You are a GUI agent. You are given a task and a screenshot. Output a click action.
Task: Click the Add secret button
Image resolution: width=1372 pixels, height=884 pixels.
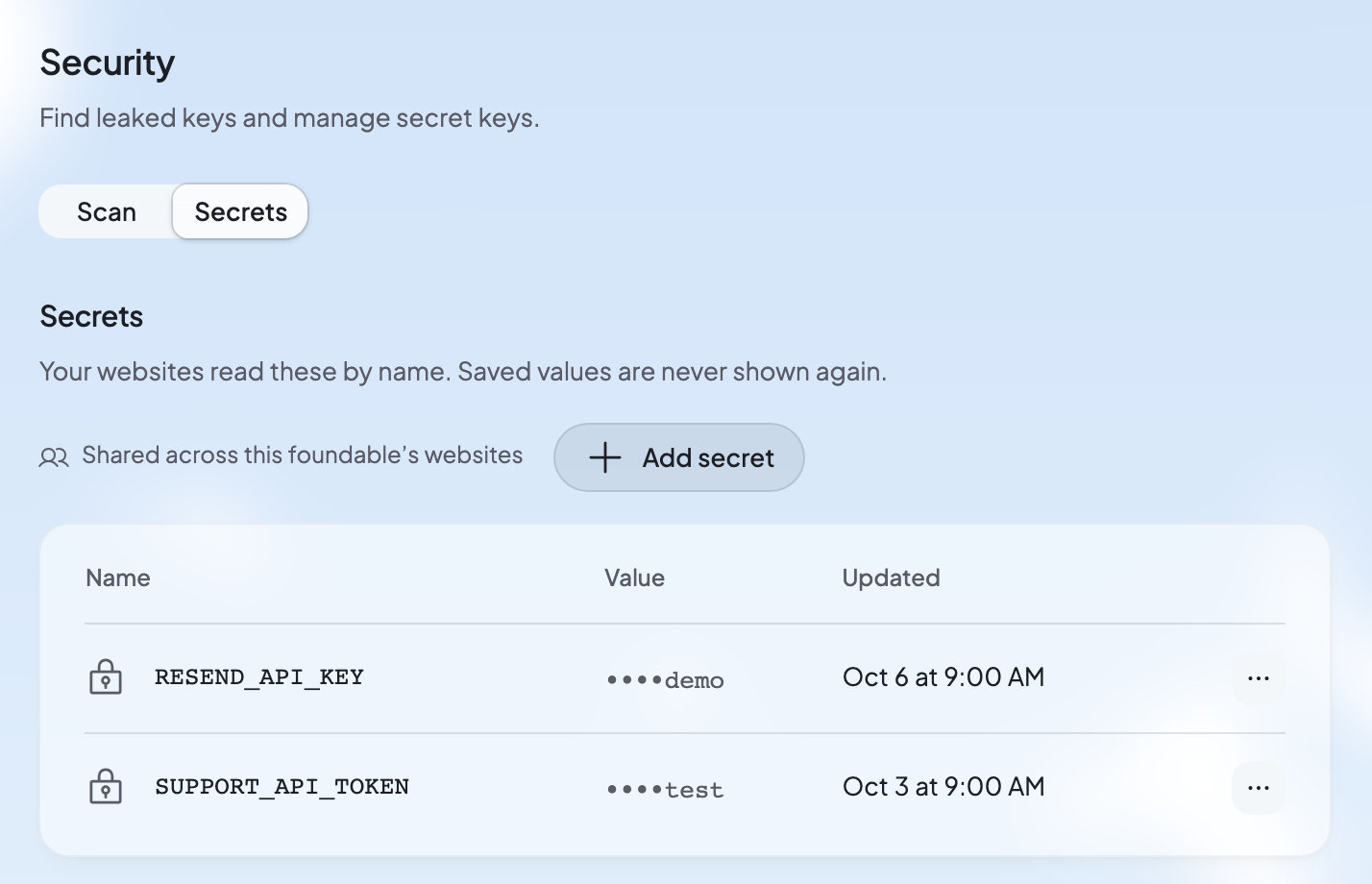(x=678, y=457)
